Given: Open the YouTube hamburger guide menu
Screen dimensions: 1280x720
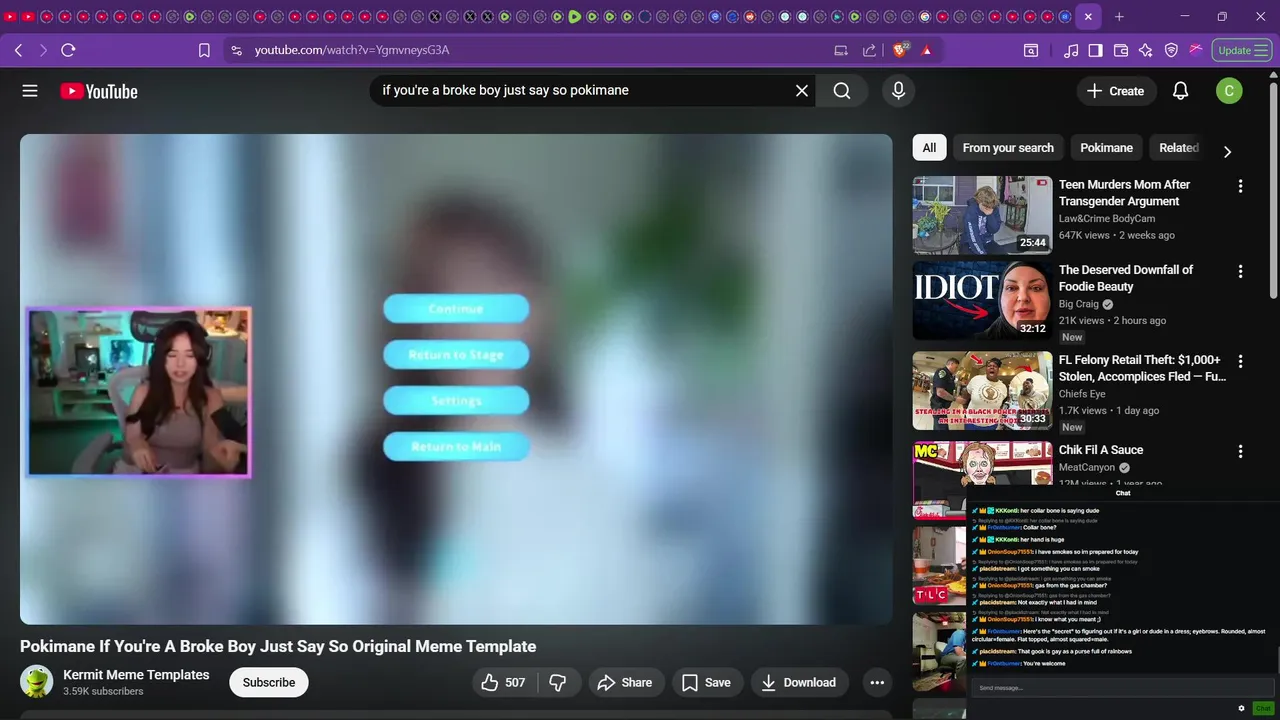Looking at the screenshot, I should [30, 91].
